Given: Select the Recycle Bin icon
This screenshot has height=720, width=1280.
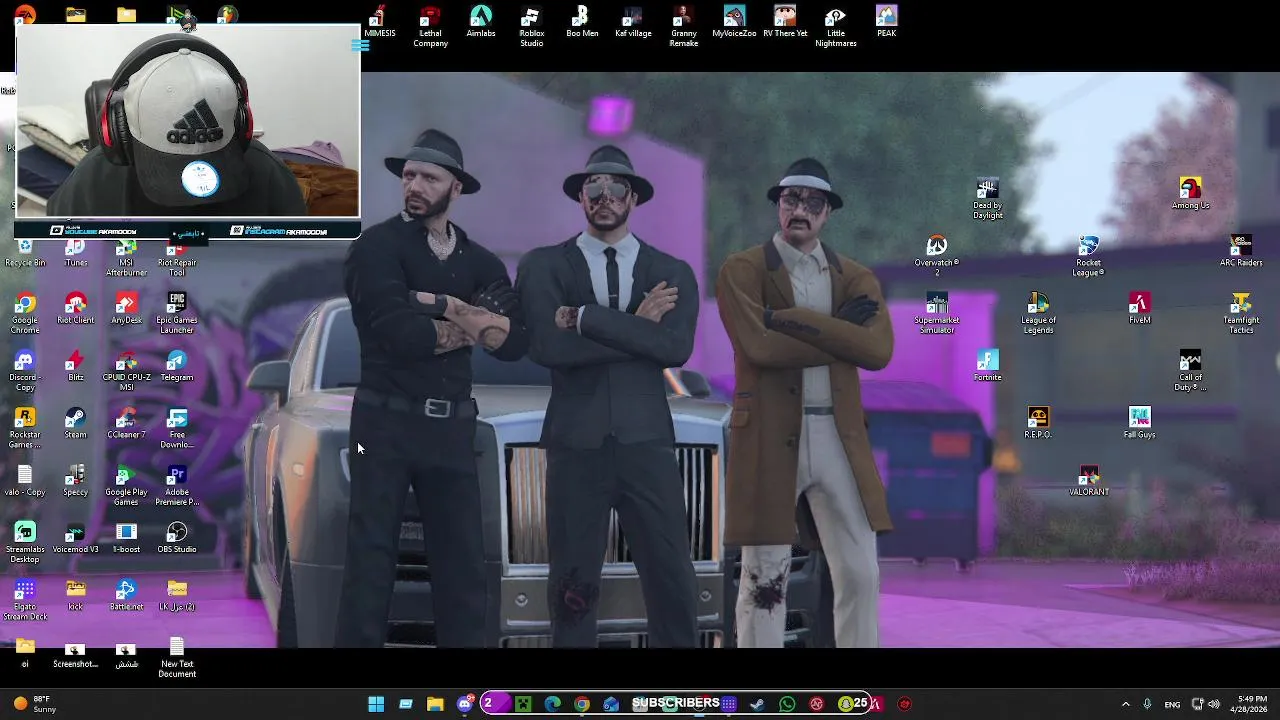Looking at the screenshot, I should (25, 253).
